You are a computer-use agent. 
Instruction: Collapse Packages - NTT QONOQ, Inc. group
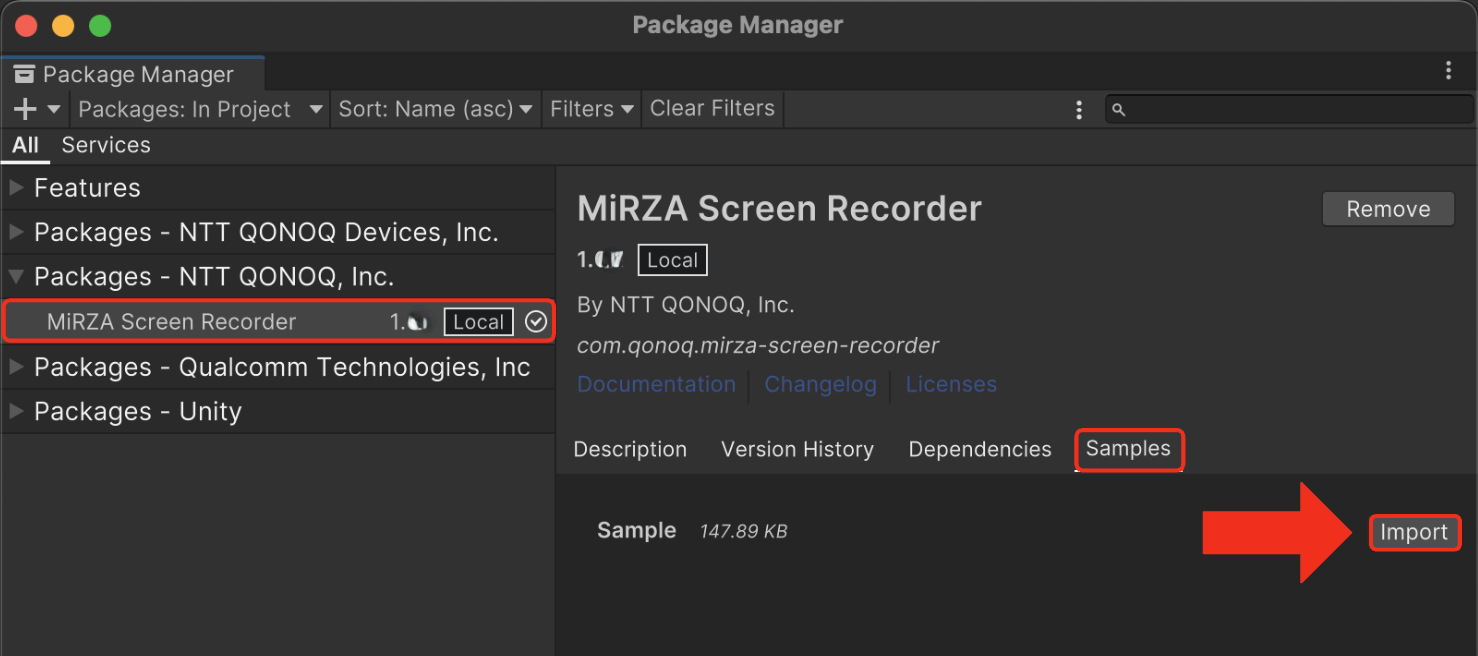click(16, 277)
